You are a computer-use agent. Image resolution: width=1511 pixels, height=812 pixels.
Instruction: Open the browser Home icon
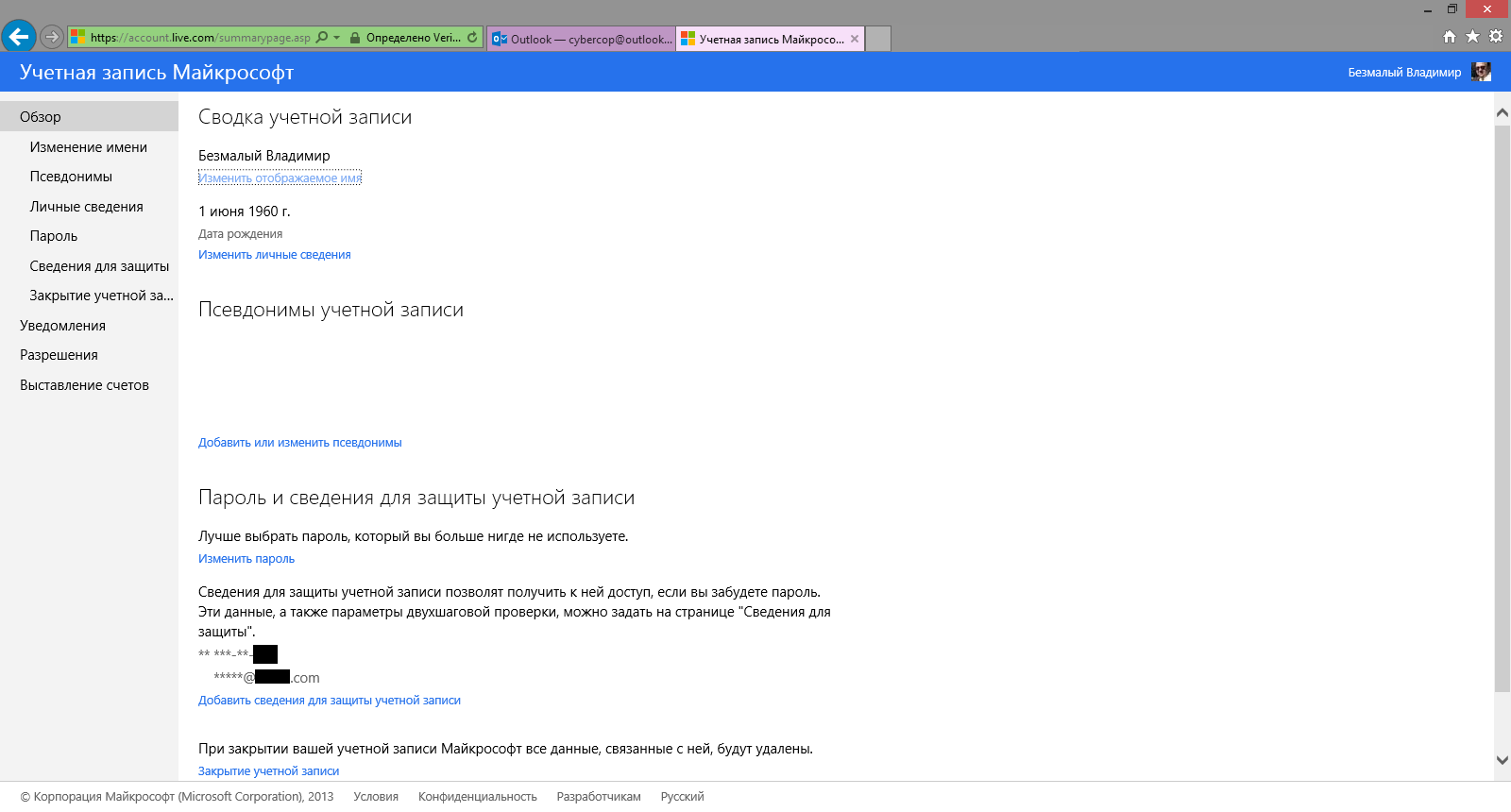[x=1450, y=37]
